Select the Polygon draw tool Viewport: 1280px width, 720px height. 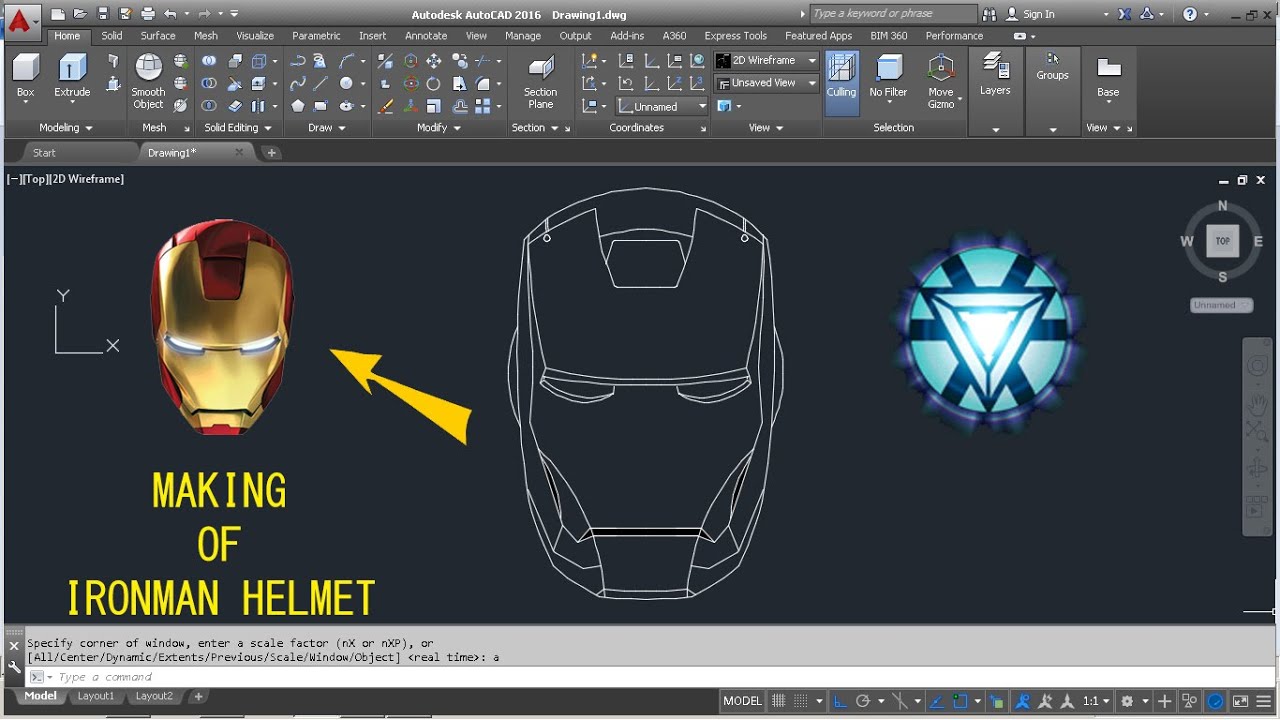(298, 106)
